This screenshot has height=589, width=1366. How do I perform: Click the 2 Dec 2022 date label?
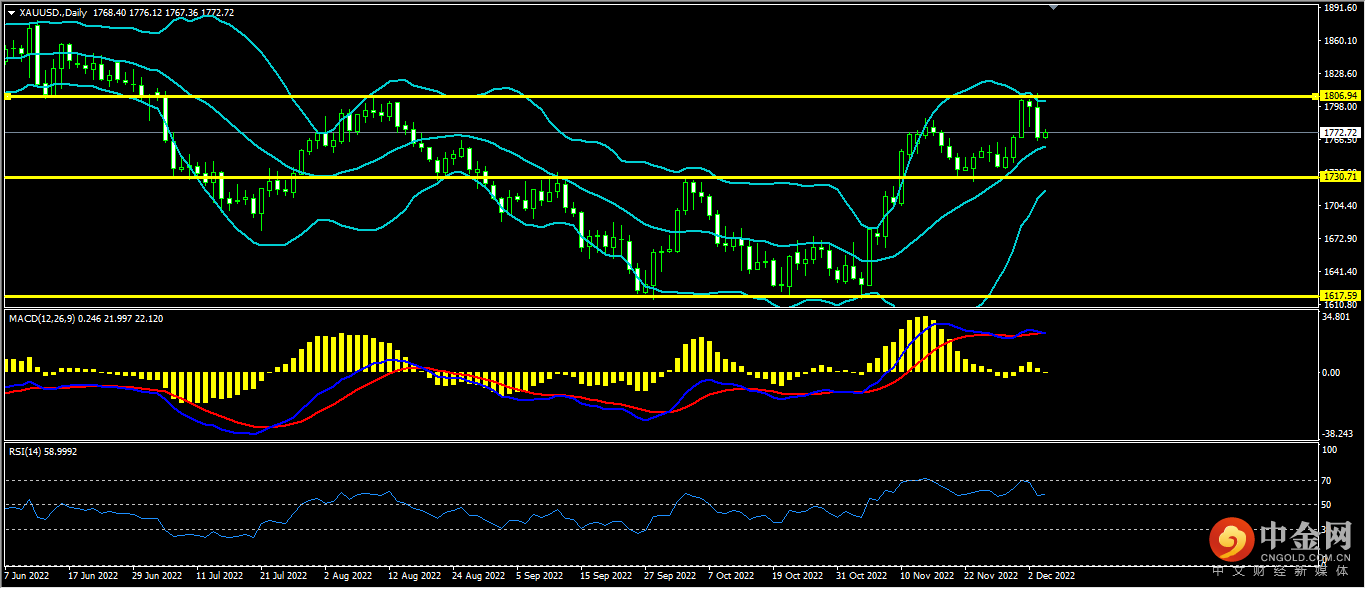click(x=1052, y=576)
